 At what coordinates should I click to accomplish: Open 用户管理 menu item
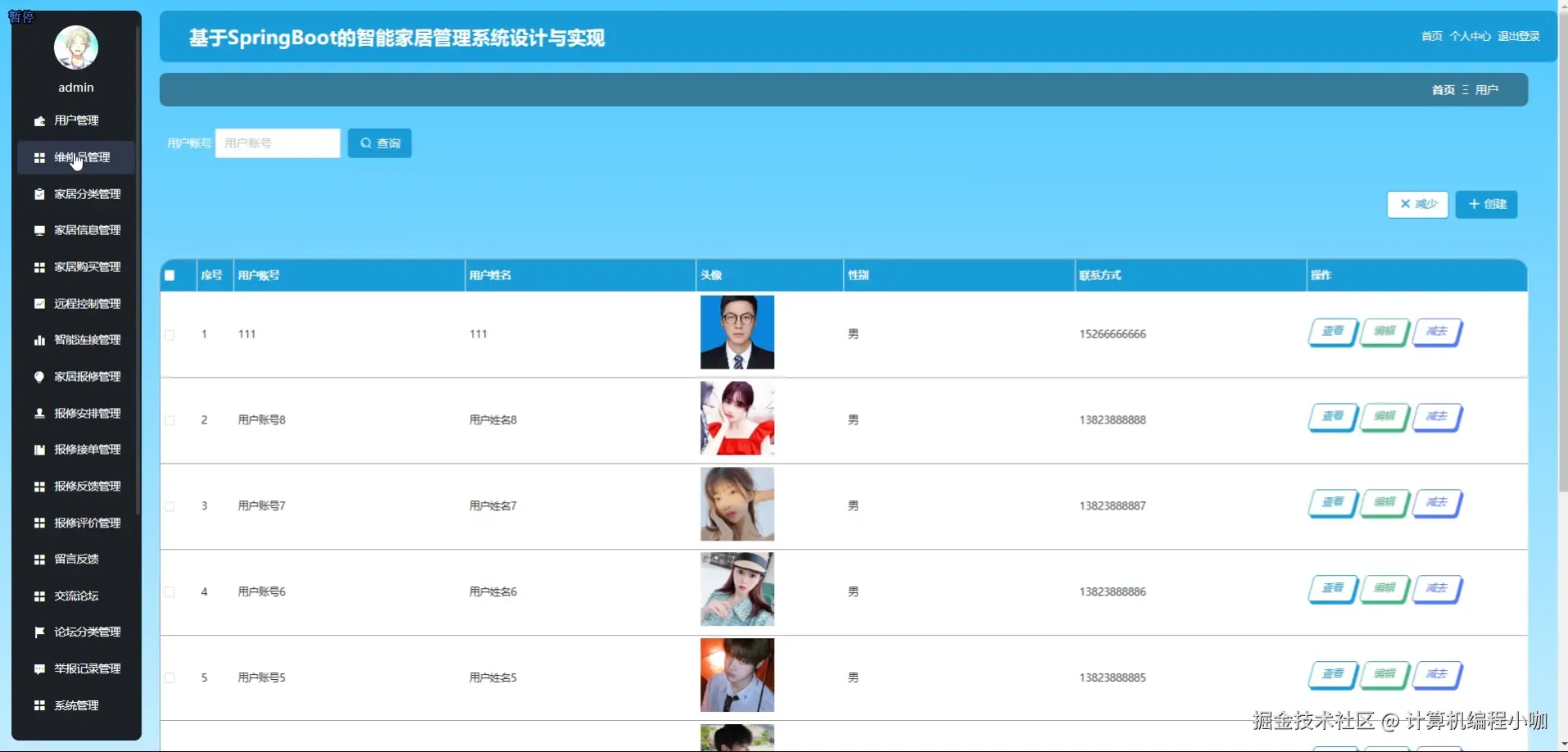[76, 120]
